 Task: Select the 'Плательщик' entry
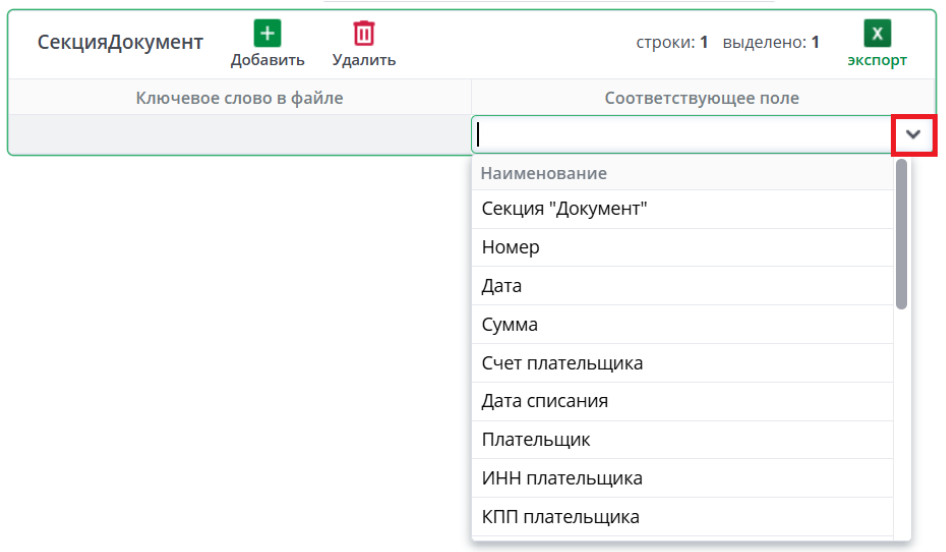click(x=536, y=440)
